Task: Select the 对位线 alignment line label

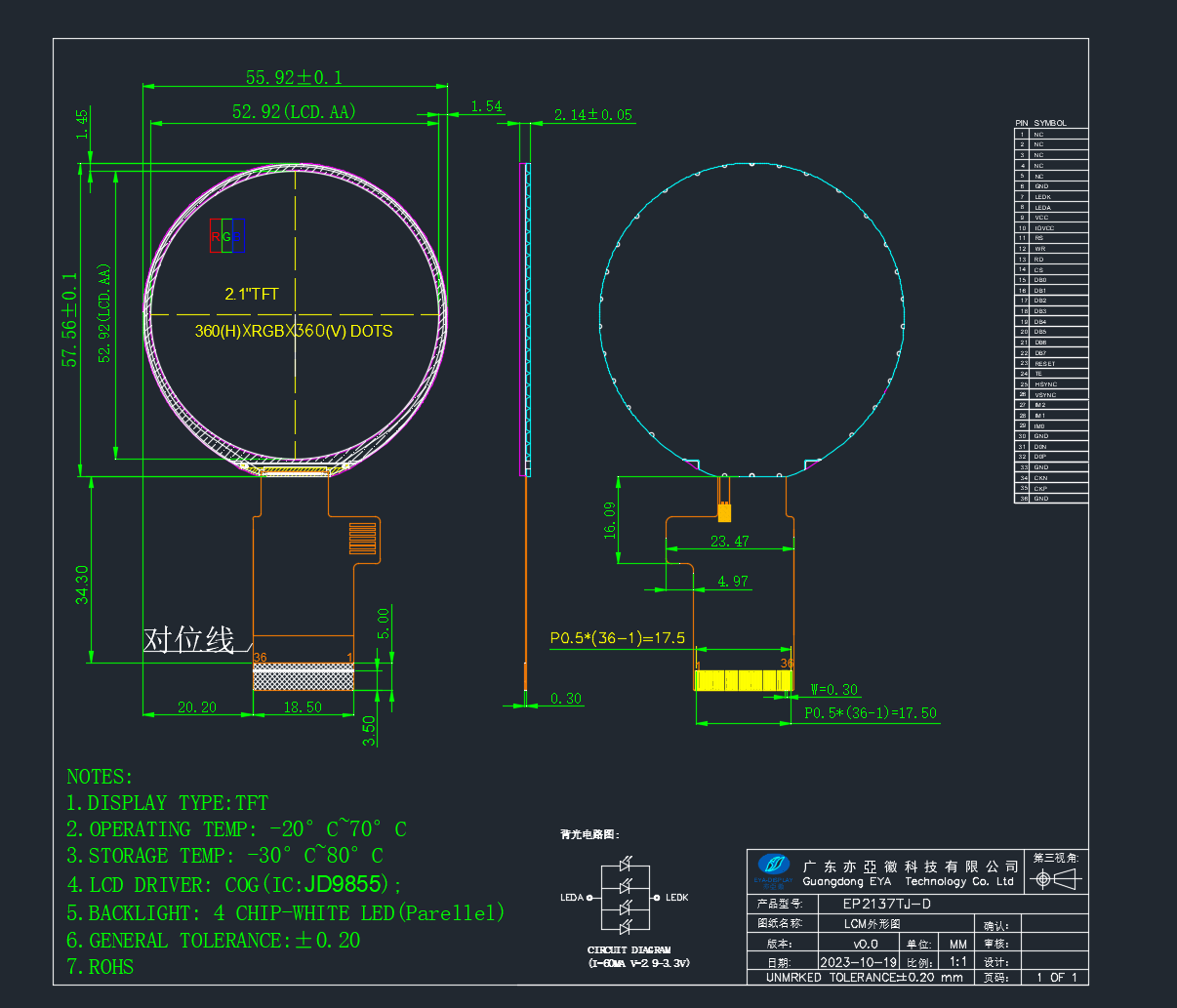Action: [x=189, y=640]
